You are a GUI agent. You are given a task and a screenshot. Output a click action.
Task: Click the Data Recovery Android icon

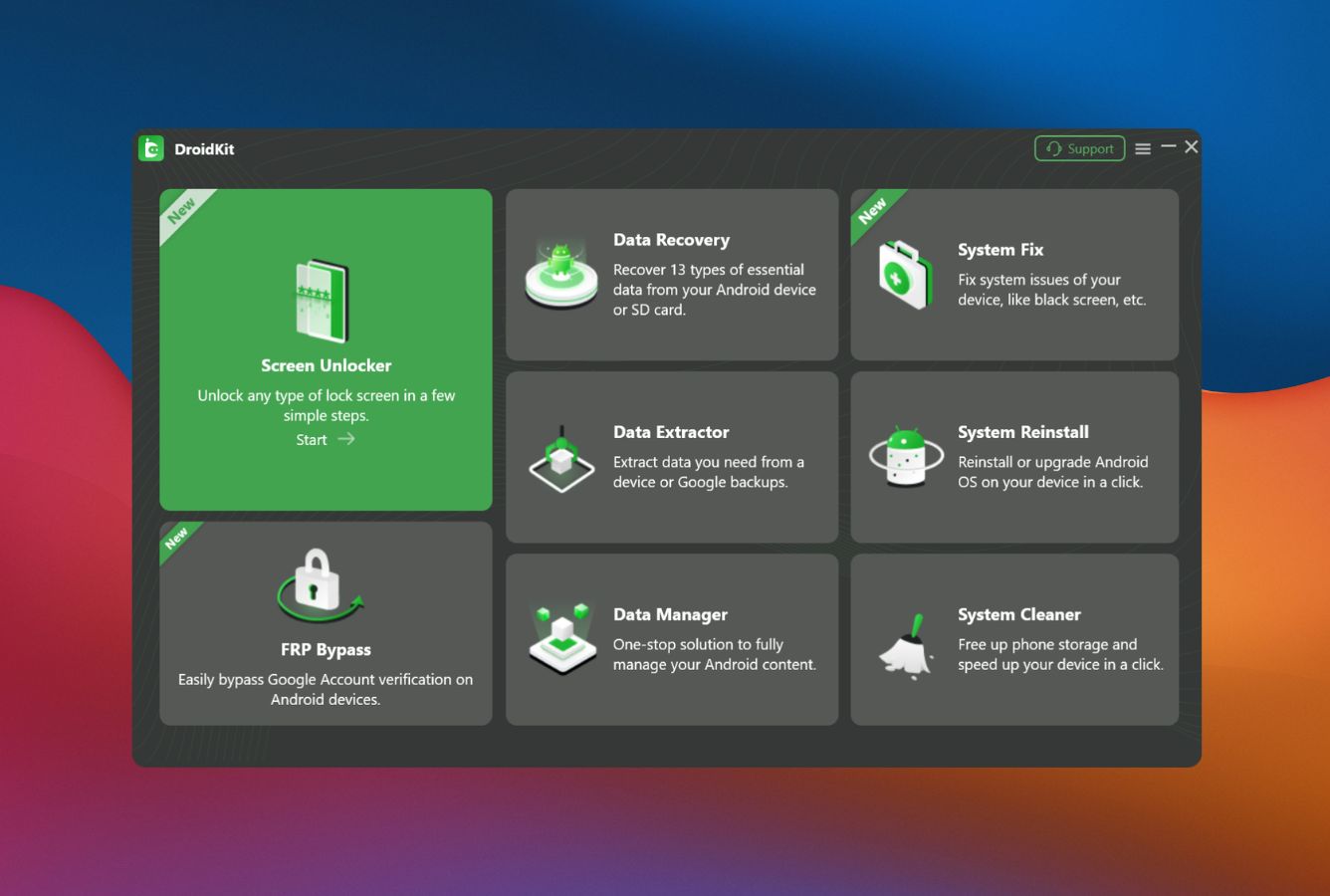point(560,273)
